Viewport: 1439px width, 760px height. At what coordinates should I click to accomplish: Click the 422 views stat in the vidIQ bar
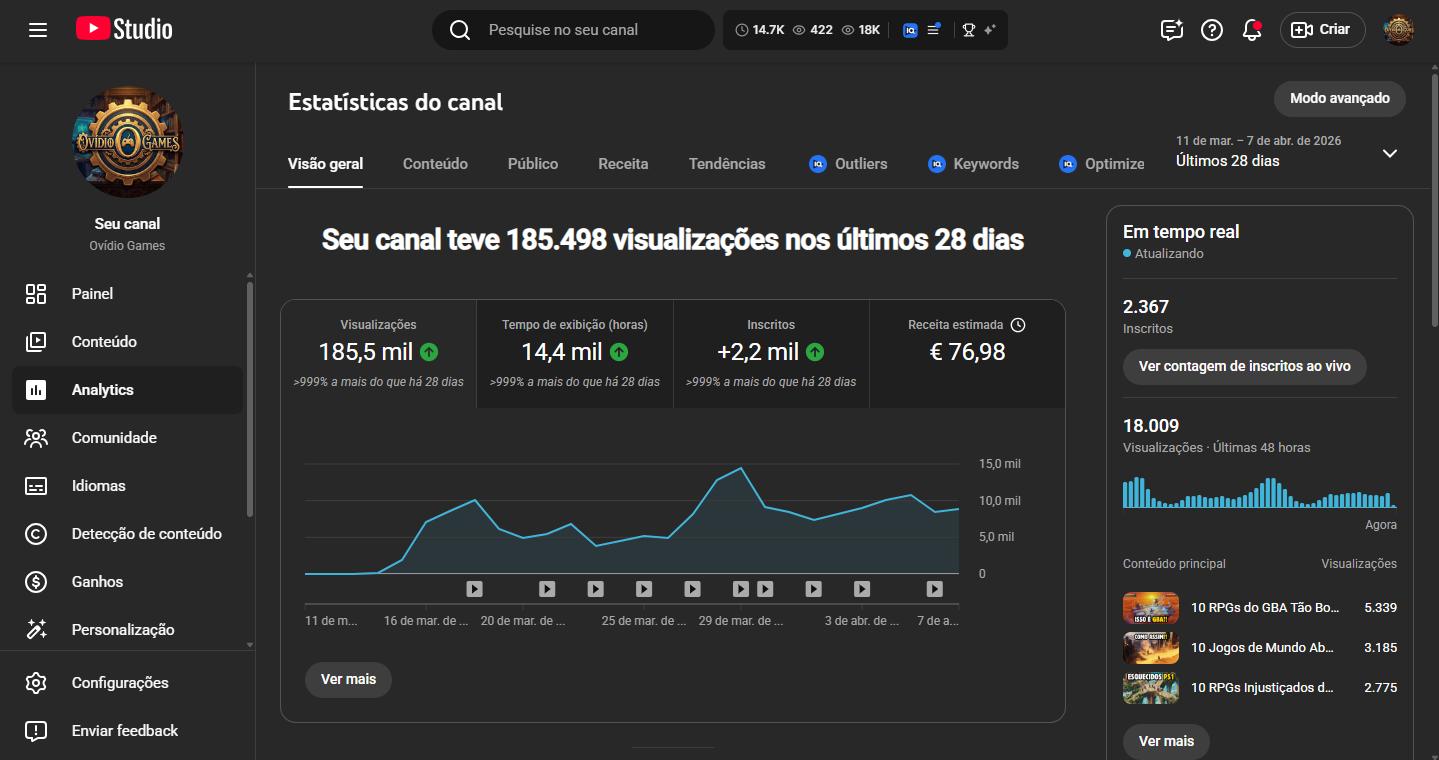pos(812,30)
